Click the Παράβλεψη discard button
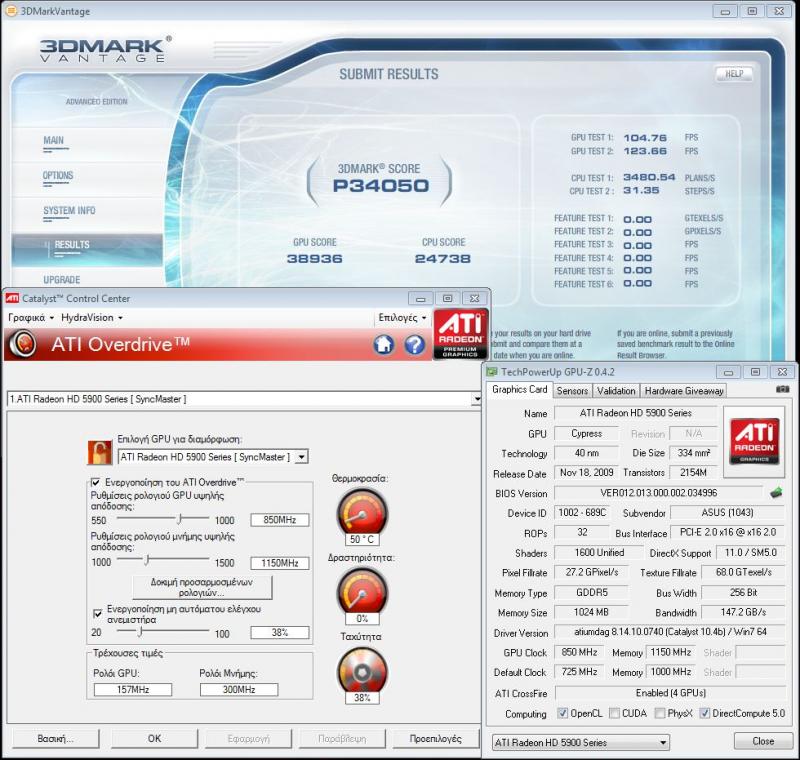Screen dimensions: 800x760 tap(342, 738)
